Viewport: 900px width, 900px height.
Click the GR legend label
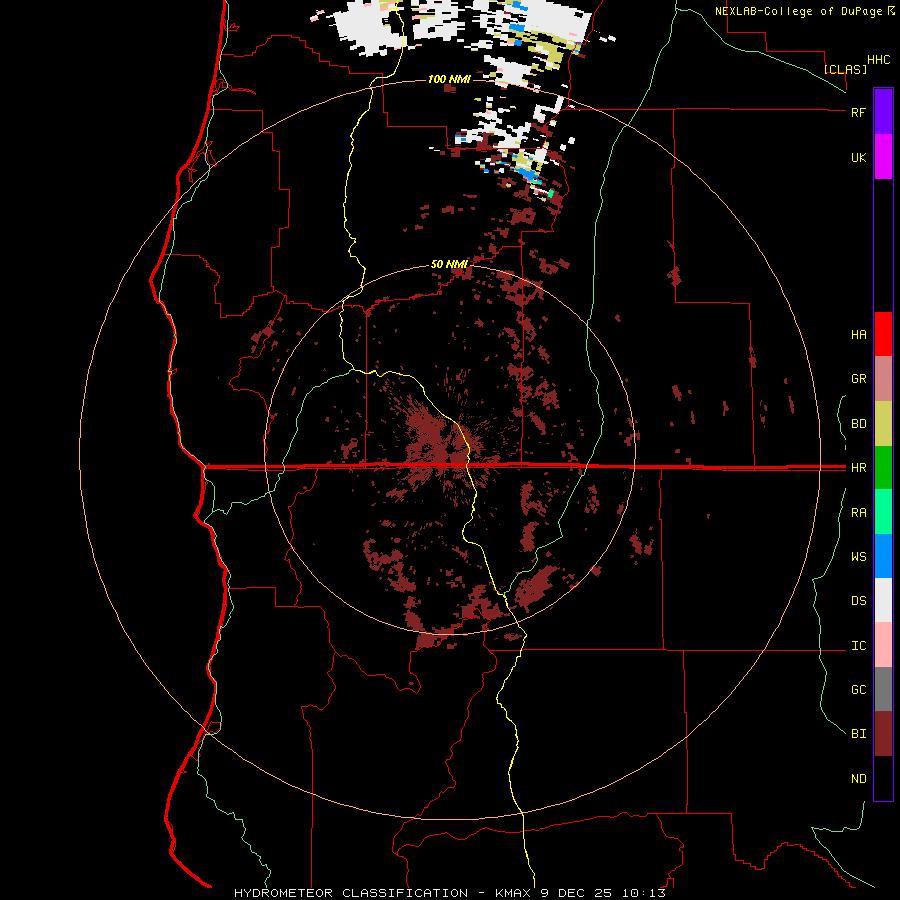point(858,379)
